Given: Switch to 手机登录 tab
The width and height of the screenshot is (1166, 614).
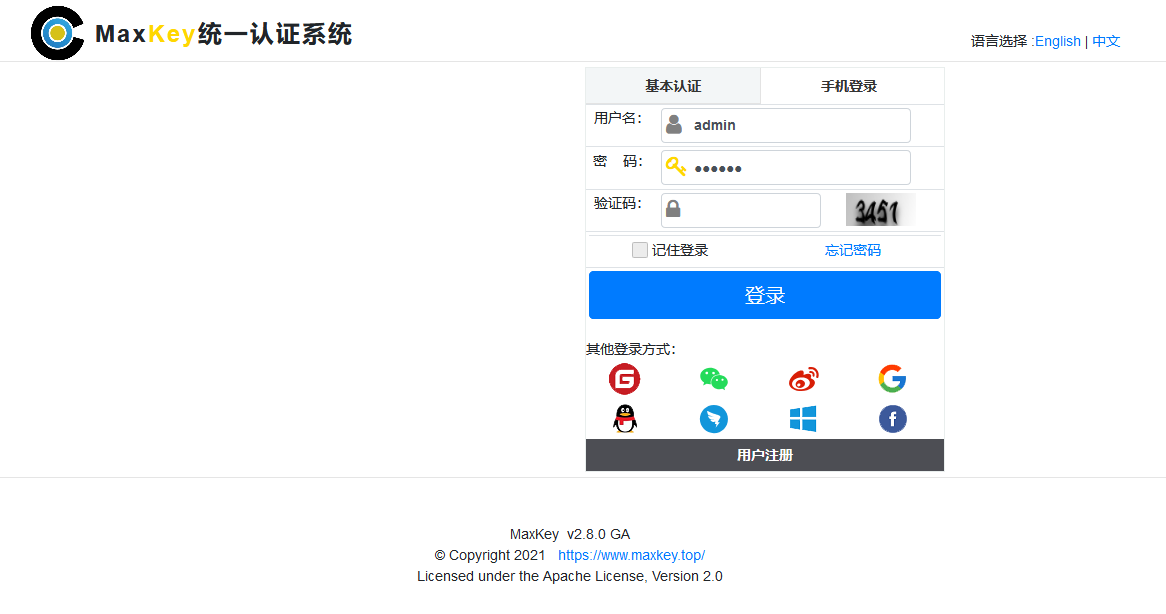Looking at the screenshot, I should pyautogui.click(x=849, y=86).
